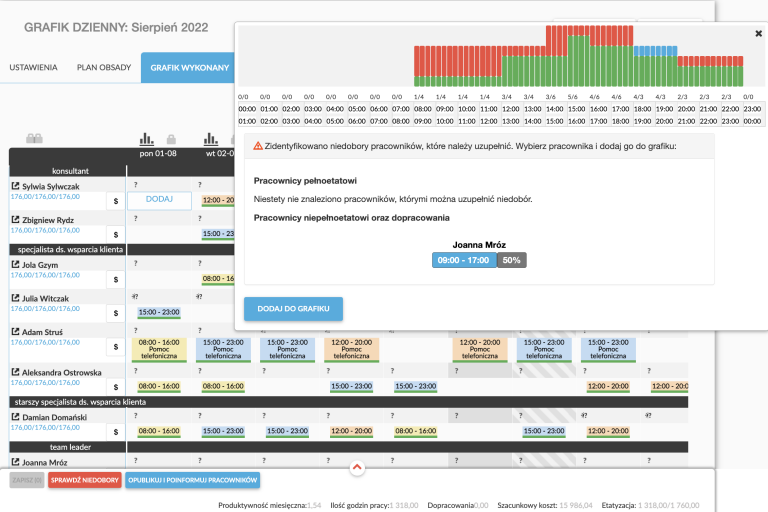The width and height of the screenshot is (768, 512).
Task: Click the dollar icon for Jola Gzym
Action: (x=116, y=279)
